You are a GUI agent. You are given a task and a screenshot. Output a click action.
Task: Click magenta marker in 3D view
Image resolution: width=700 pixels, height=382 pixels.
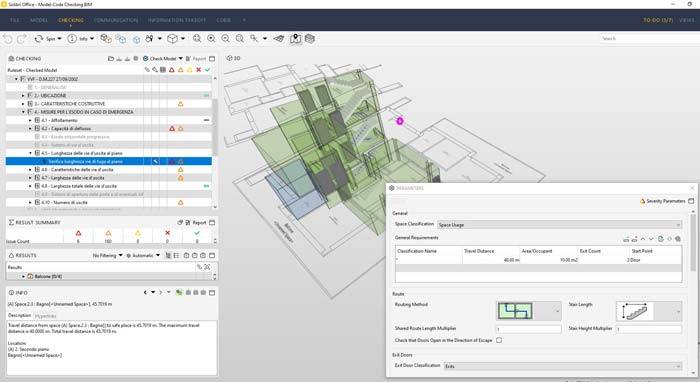coord(400,121)
